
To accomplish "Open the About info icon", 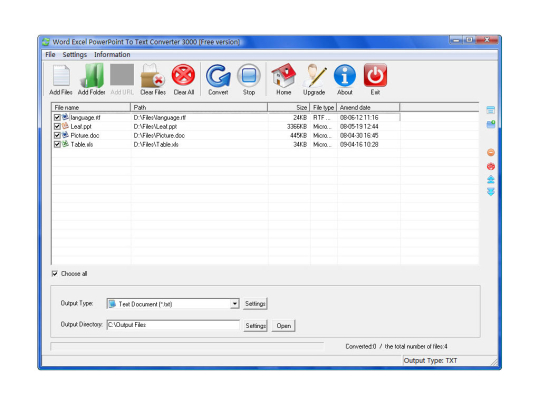I will coord(345,75).
